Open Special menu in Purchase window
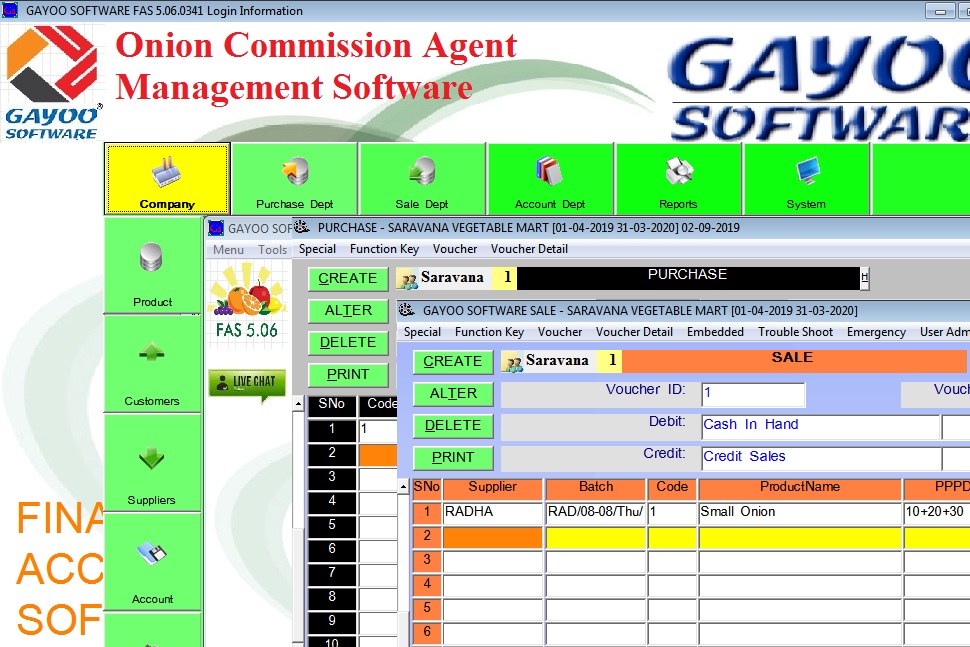The image size is (970, 647). pos(317,249)
